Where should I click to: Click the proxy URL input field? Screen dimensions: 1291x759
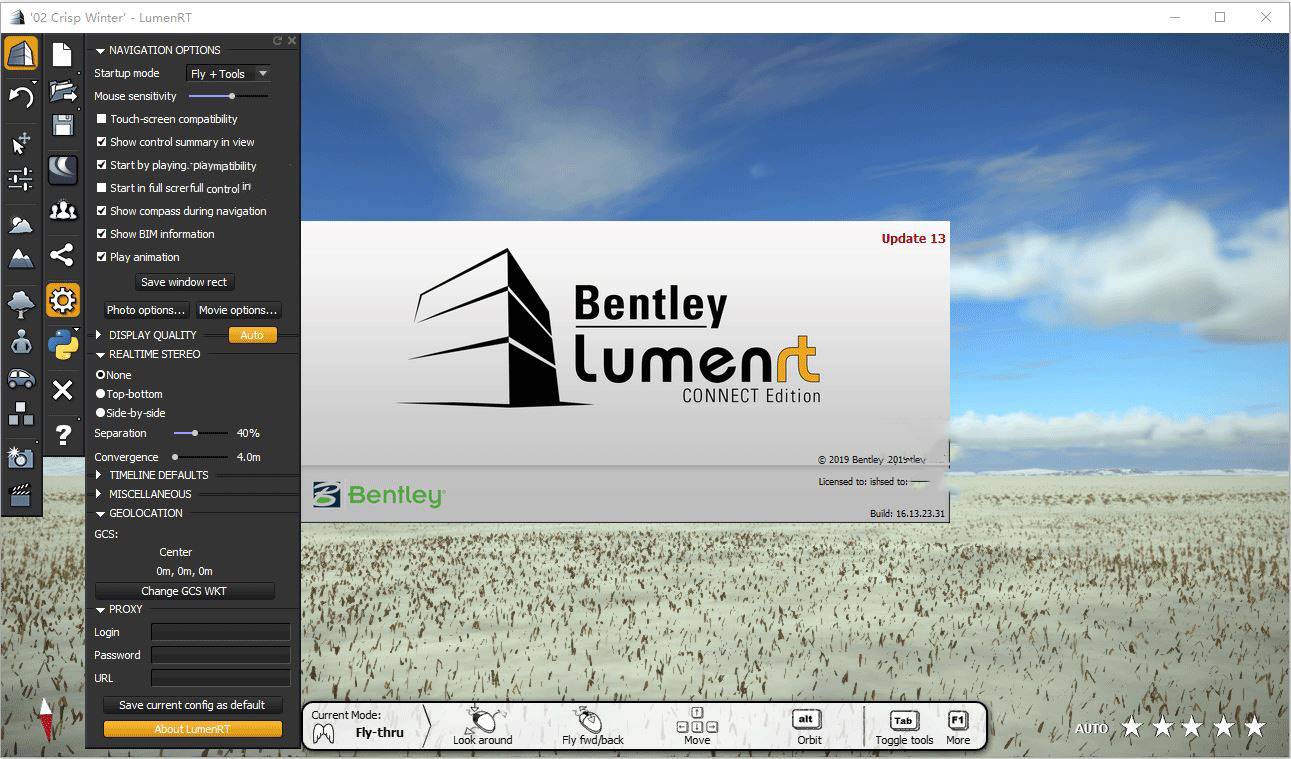coord(220,678)
